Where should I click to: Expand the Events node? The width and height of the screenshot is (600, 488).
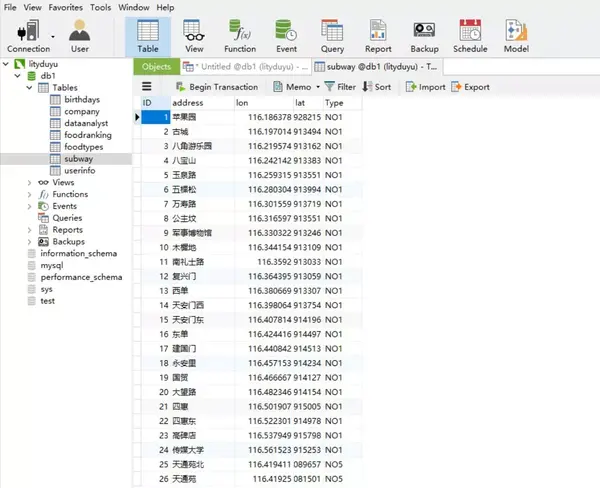(x=29, y=206)
